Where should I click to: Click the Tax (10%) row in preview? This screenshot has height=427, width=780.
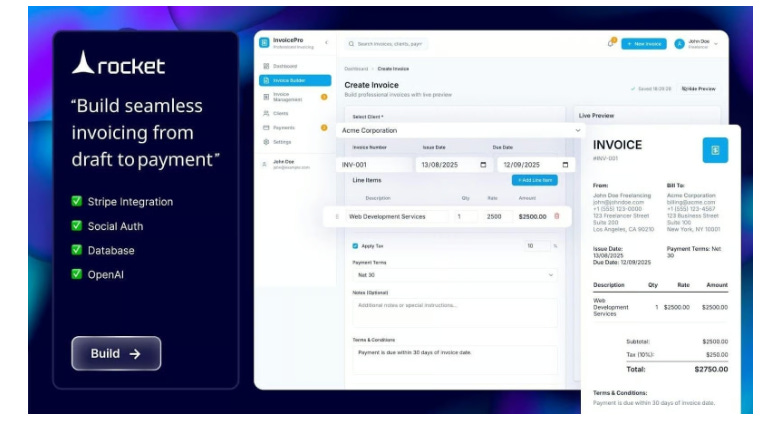point(677,355)
